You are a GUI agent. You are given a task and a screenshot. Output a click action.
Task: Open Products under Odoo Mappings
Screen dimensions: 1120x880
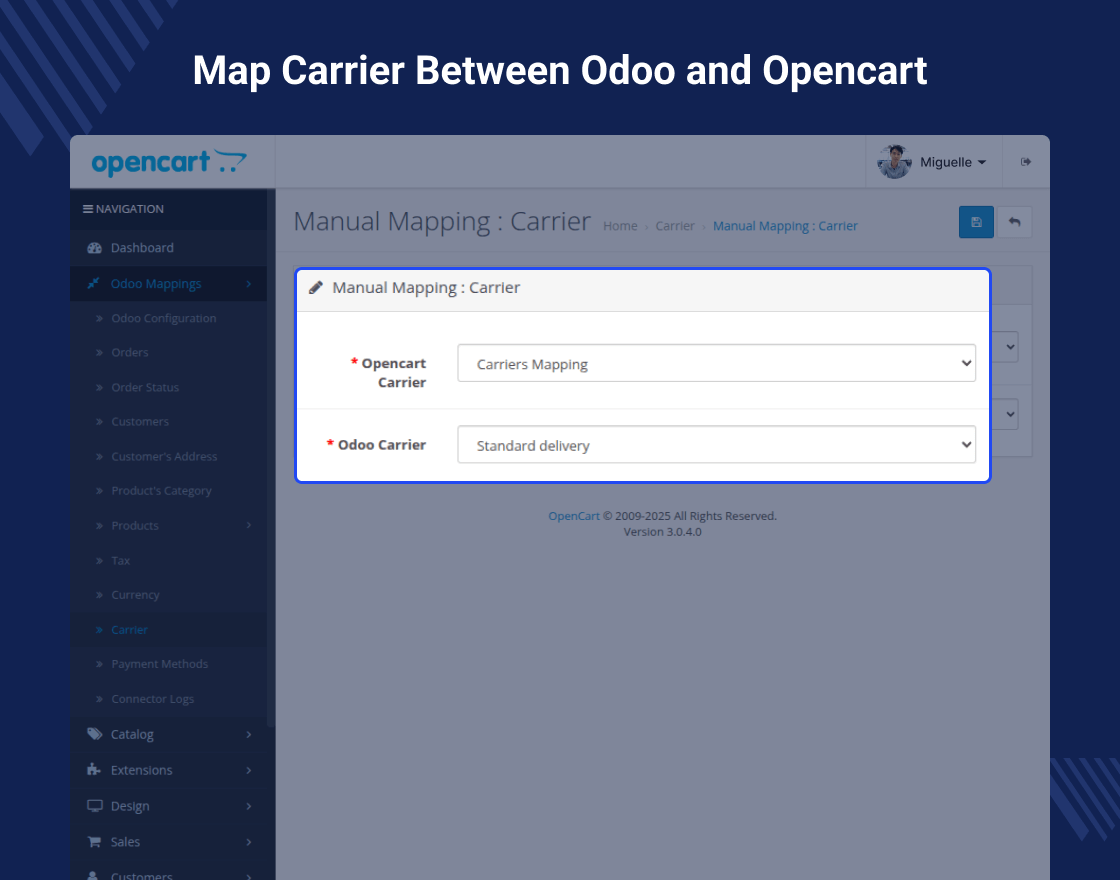tap(135, 526)
